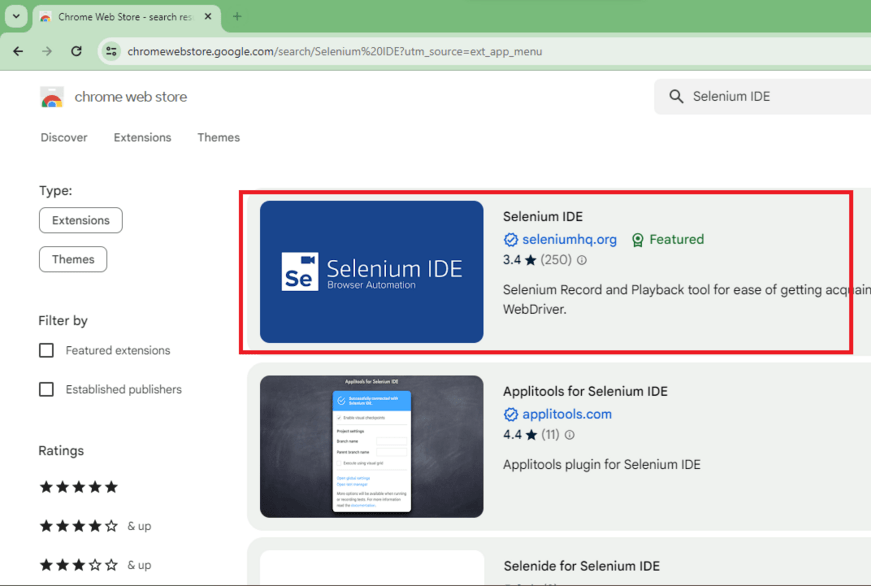
Task: Reload the Chrome Web Store page
Action: click(x=76, y=51)
